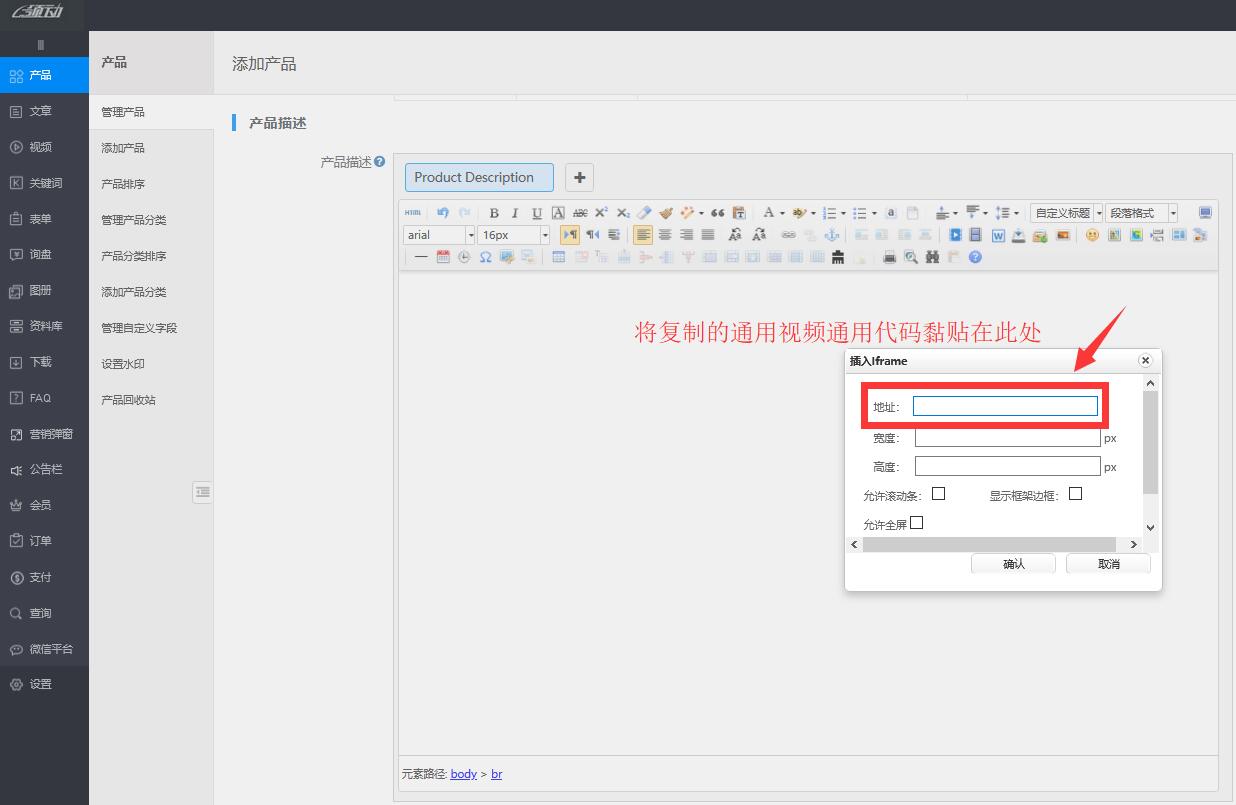1236x805 pixels.
Task: Click the eraser clear formatting icon
Action: pos(644,213)
